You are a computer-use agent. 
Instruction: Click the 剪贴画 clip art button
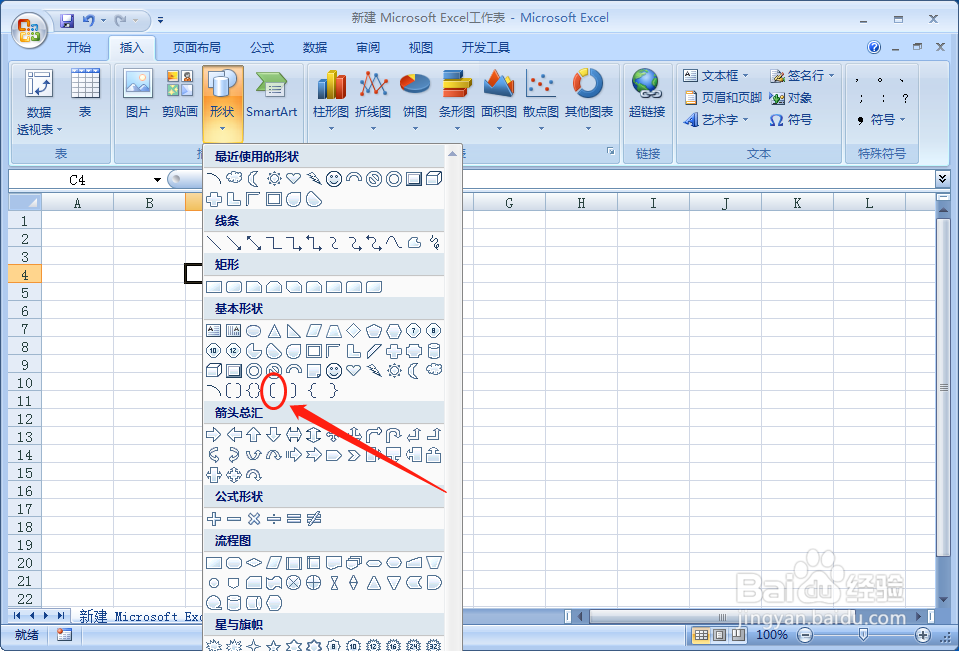[x=180, y=94]
